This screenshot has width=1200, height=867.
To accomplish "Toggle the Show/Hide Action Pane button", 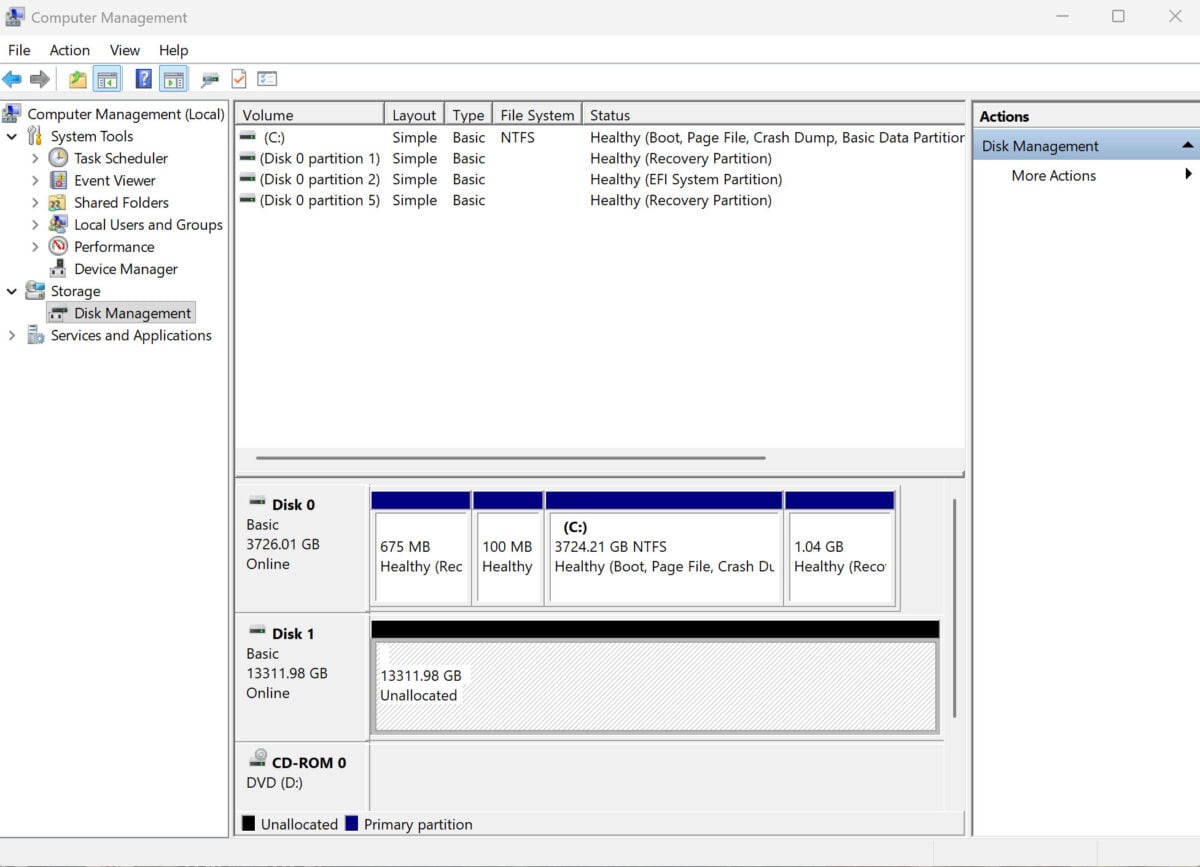I will (172, 78).
